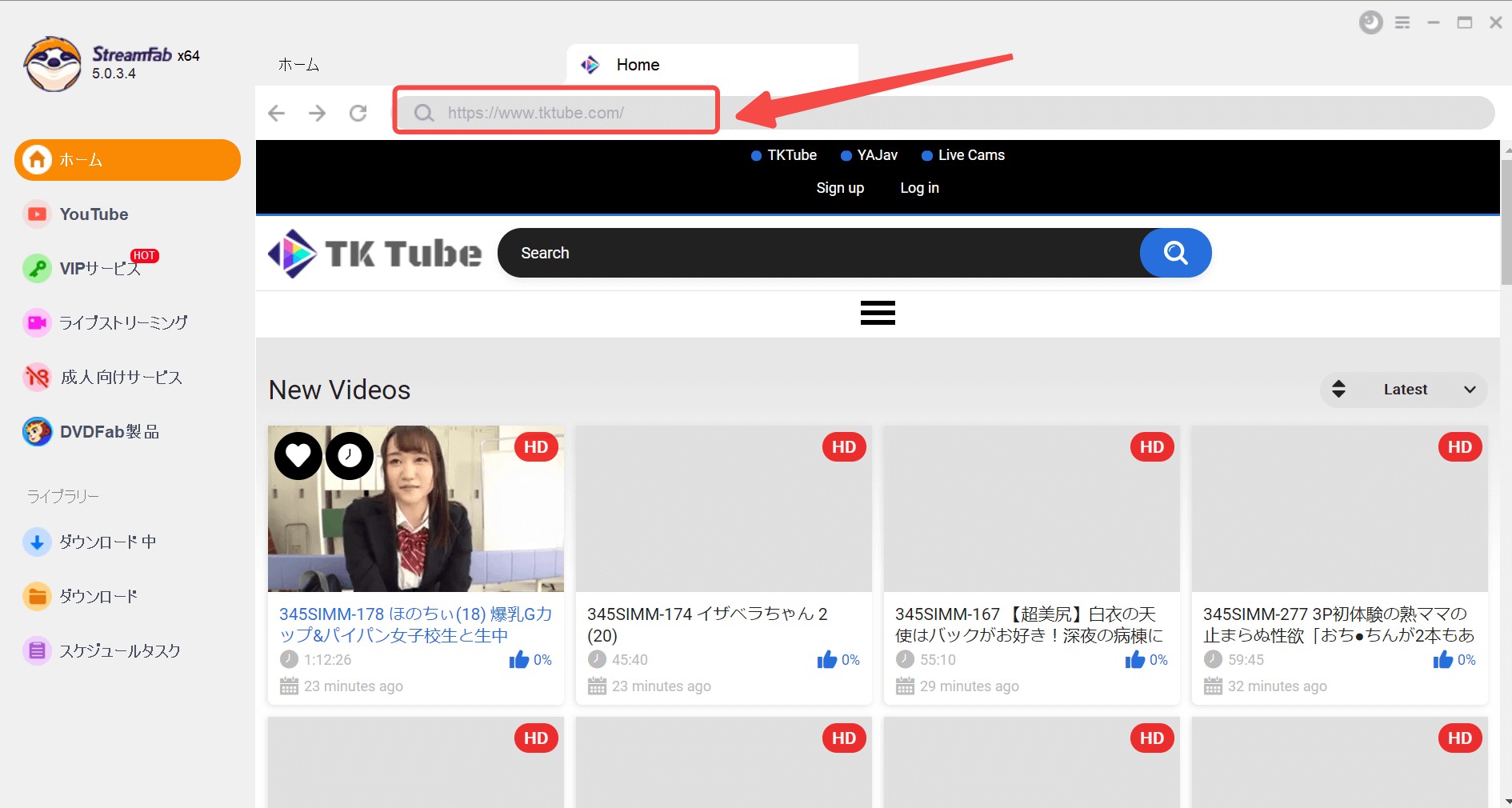The height and width of the screenshot is (808, 1512).
Task: Switch to the ホーム tab
Action: [298, 65]
